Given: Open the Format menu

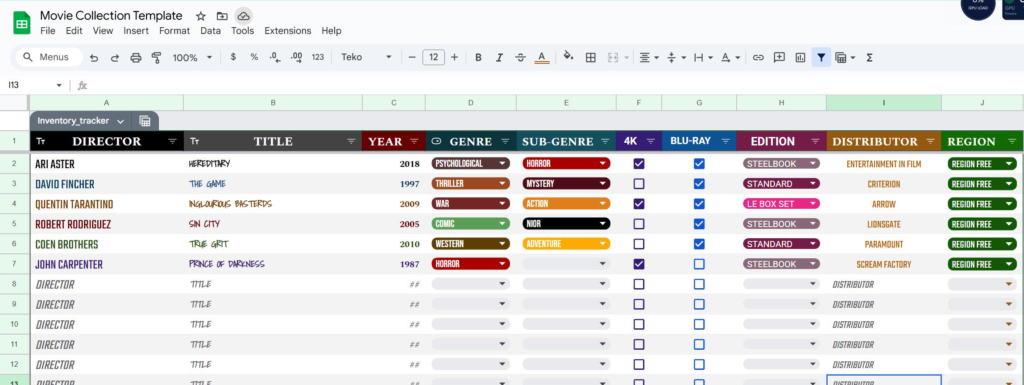Looking at the screenshot, I should click(x=174, y=31).
